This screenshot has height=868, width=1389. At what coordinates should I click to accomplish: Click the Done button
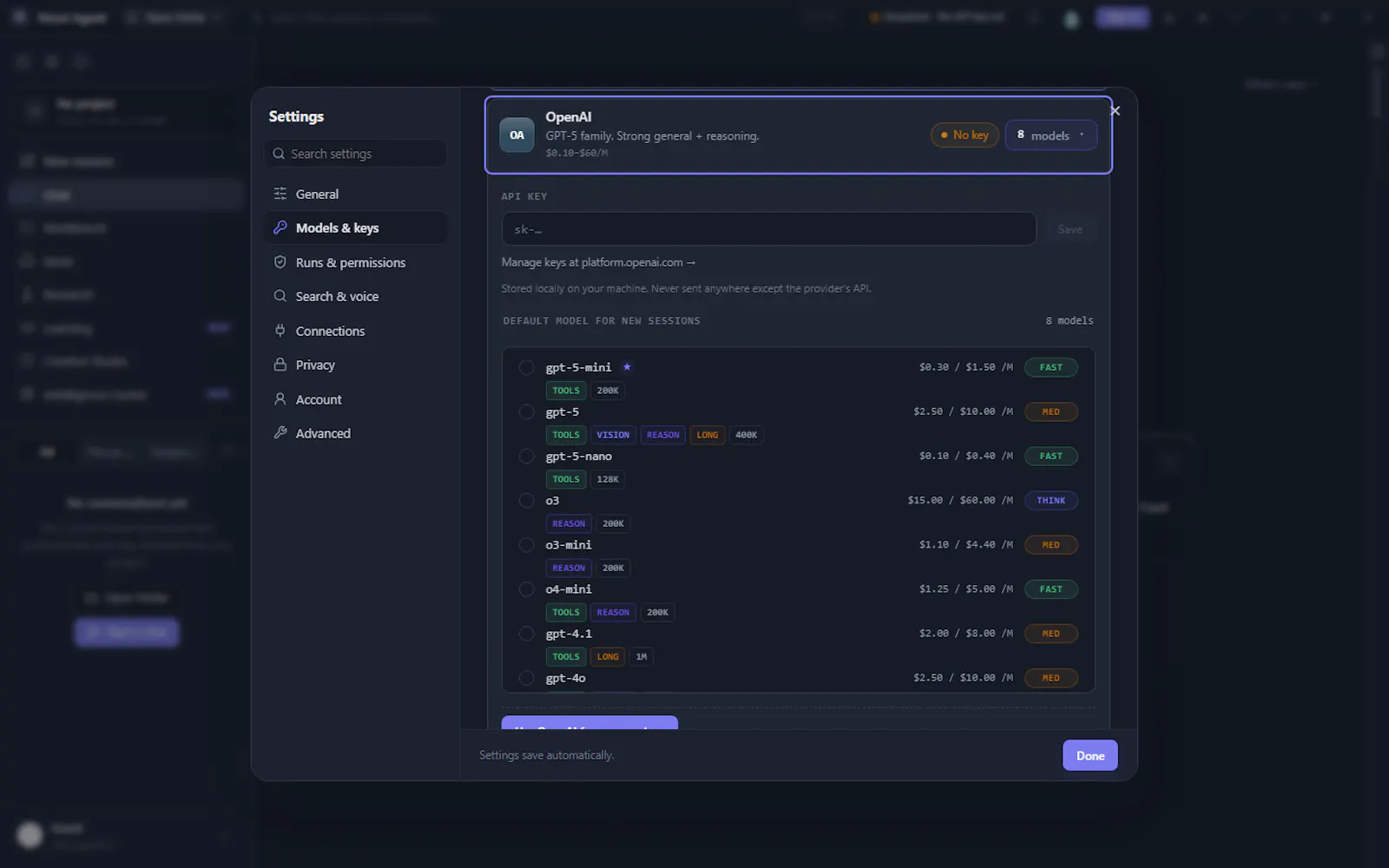(1090, 755)
